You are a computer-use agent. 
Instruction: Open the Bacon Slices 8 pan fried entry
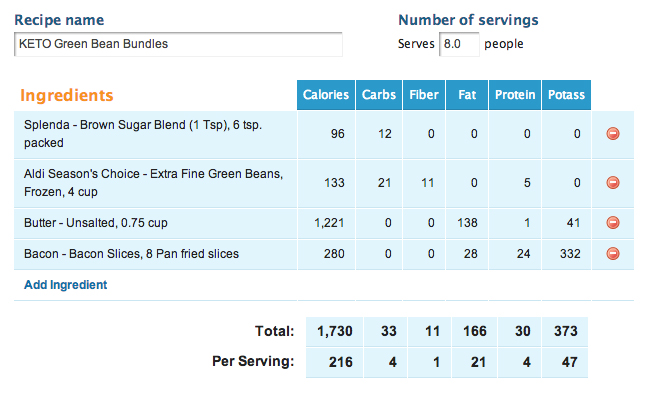pos(131,253)
